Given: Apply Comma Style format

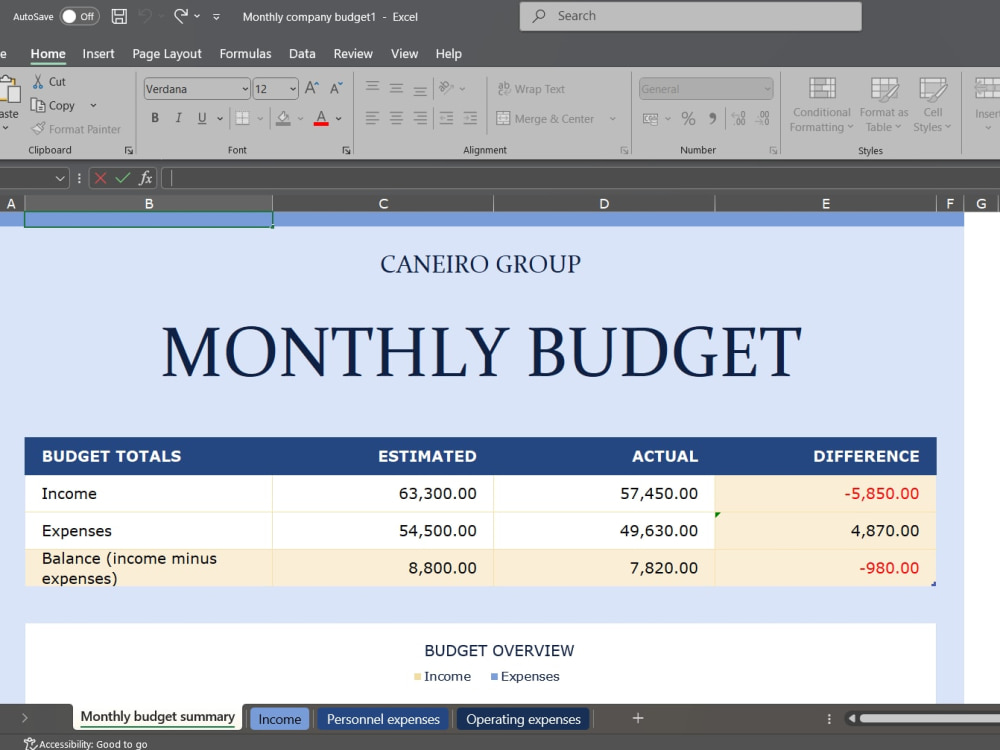Looking at the screenshot, I should pyautogui.click(x=712, y=119).
